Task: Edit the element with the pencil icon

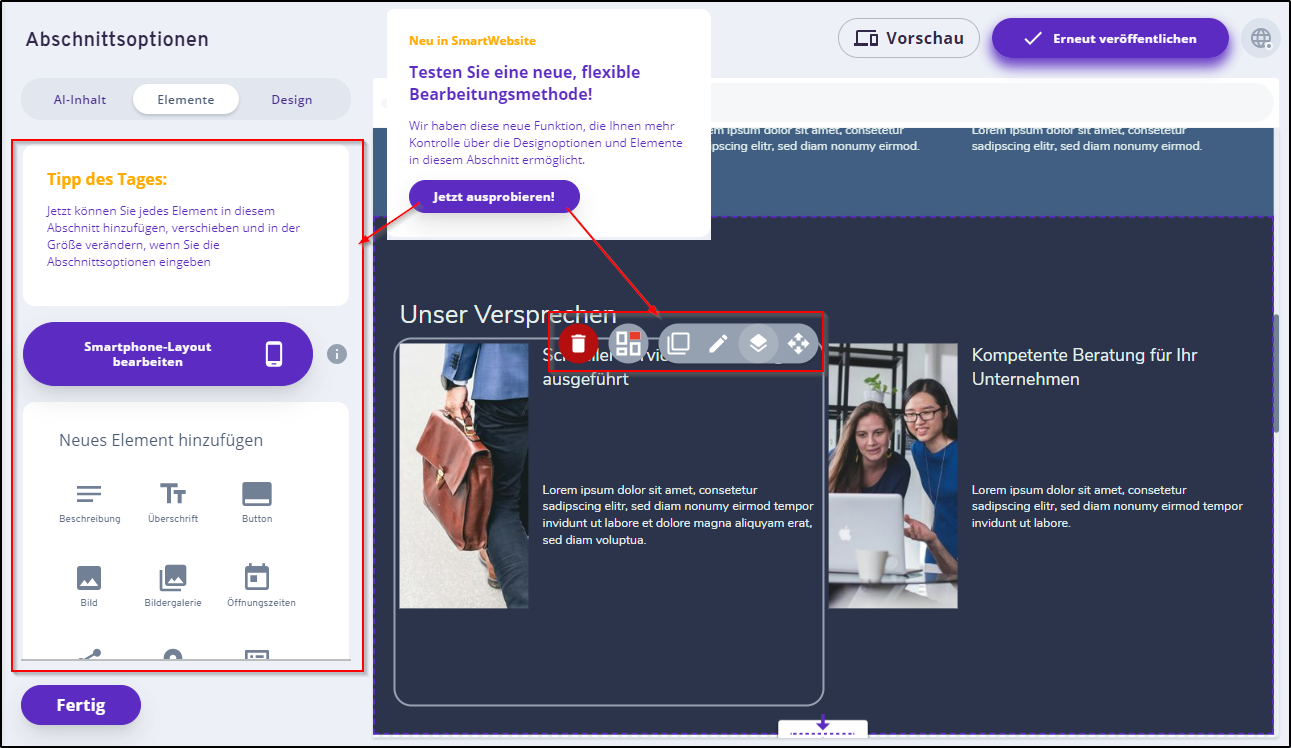Action: coord(718,343)
